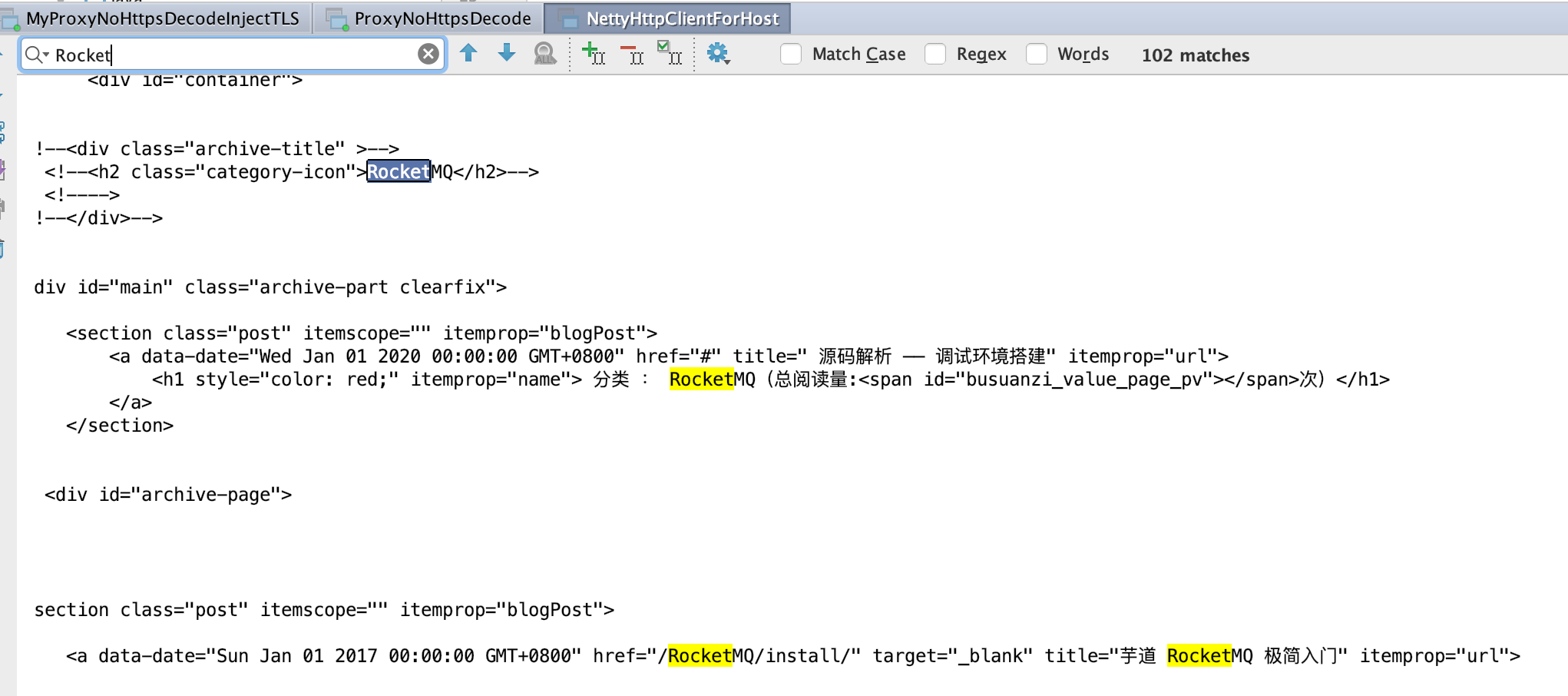Select the NettyHttpClientForHost tab
The image size is (1568, 696).
coord(668,18)
